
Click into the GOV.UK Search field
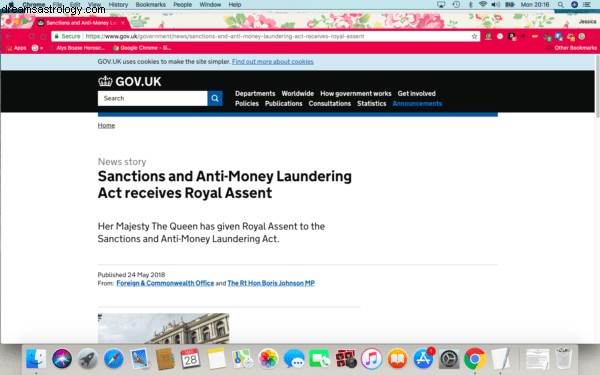[x=153, y=98]
